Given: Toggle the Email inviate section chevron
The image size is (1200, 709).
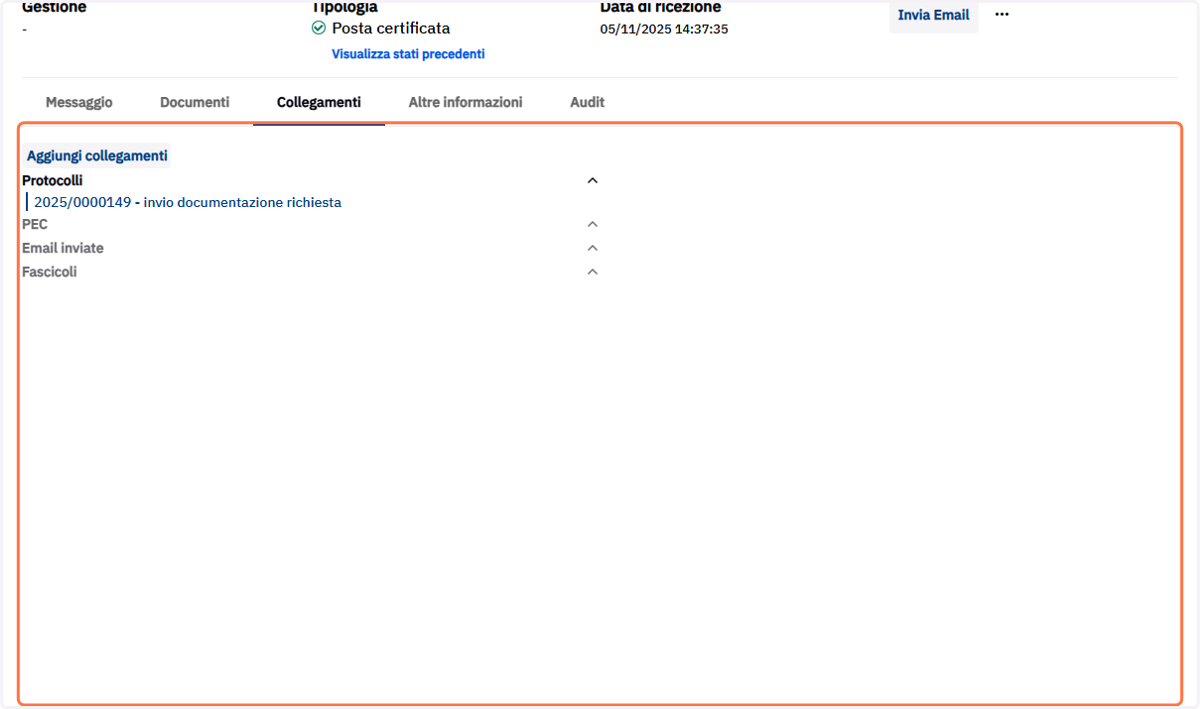Looking at the screenshot, I should (x=592, y=248).
